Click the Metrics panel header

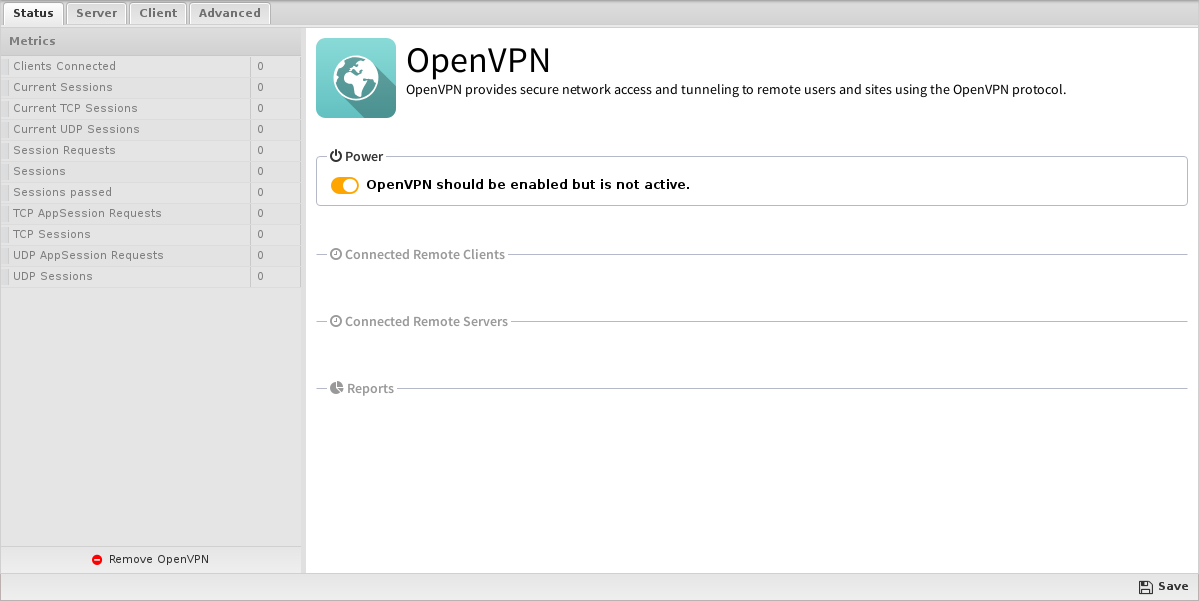pos(151,41)
